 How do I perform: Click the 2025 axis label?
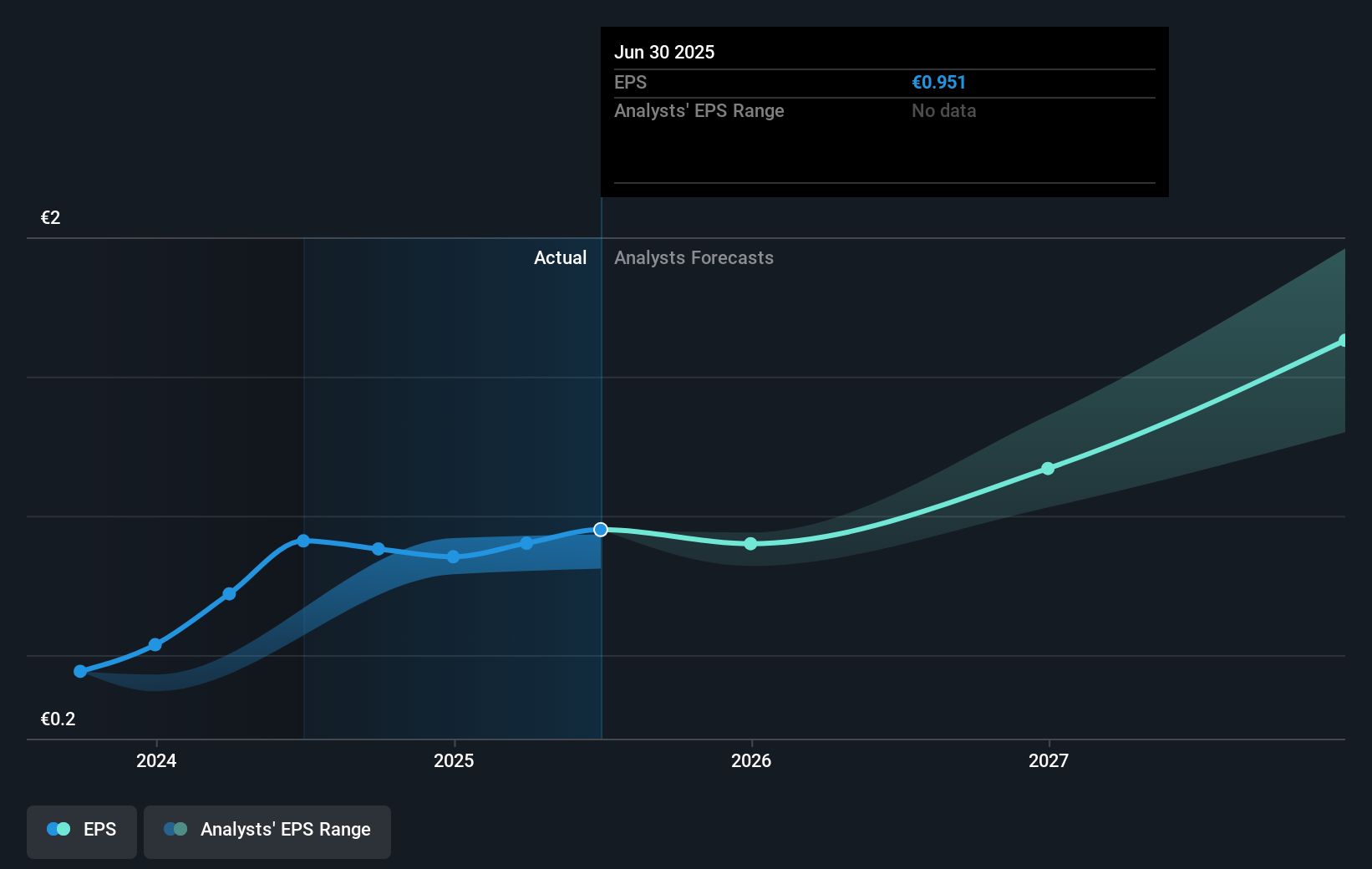(x=454, y=761)
